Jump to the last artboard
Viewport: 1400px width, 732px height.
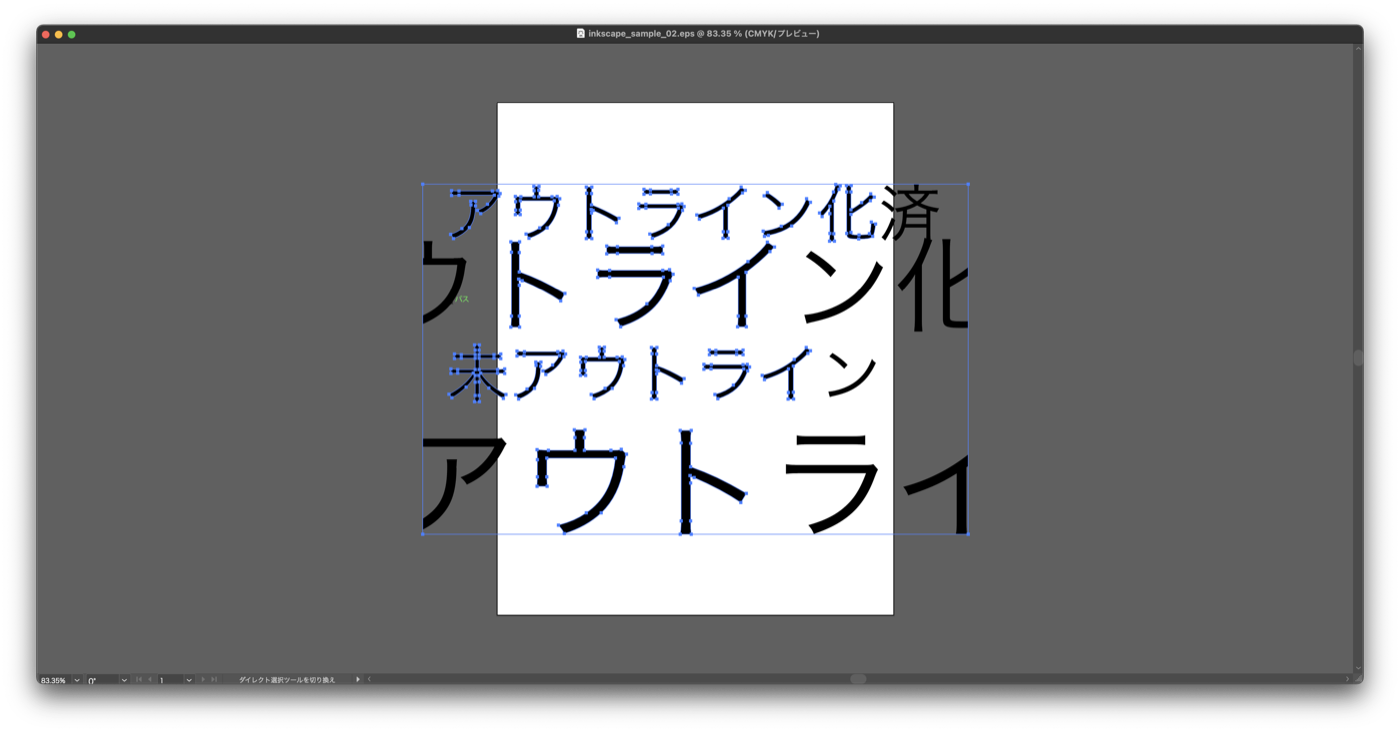click(214, 680)
